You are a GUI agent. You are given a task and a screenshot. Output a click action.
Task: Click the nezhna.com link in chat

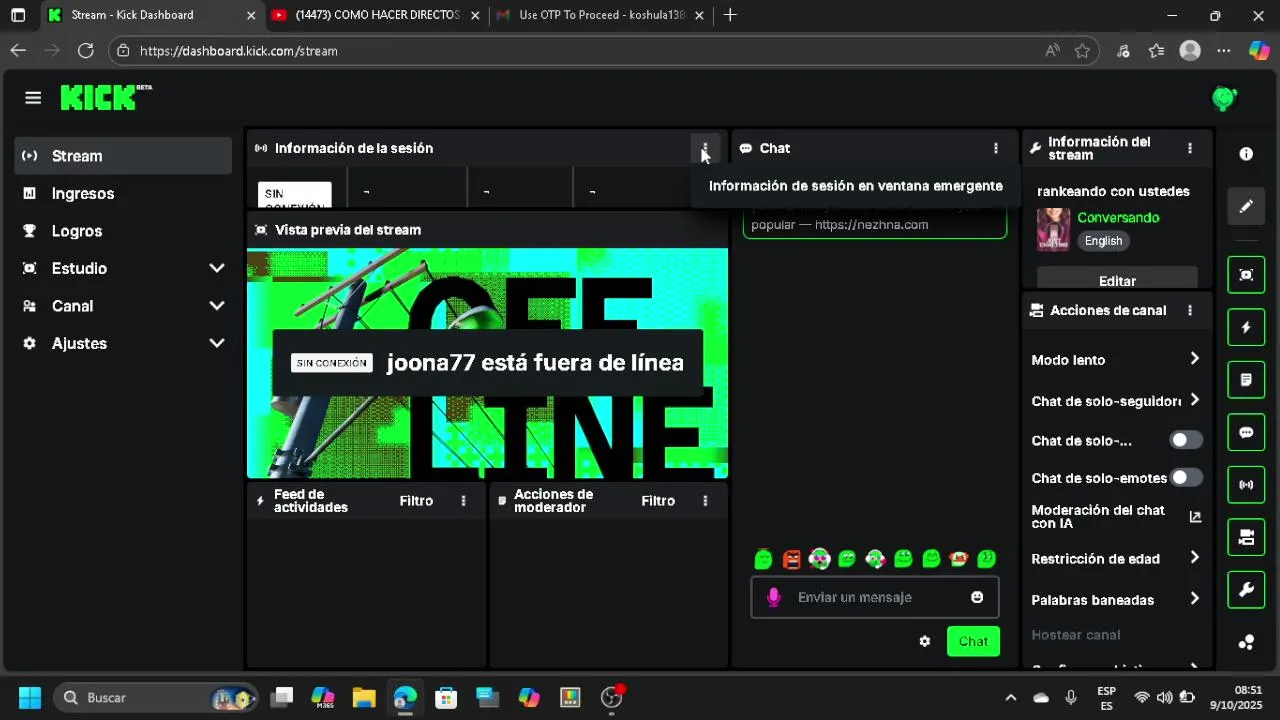(871, 224)
